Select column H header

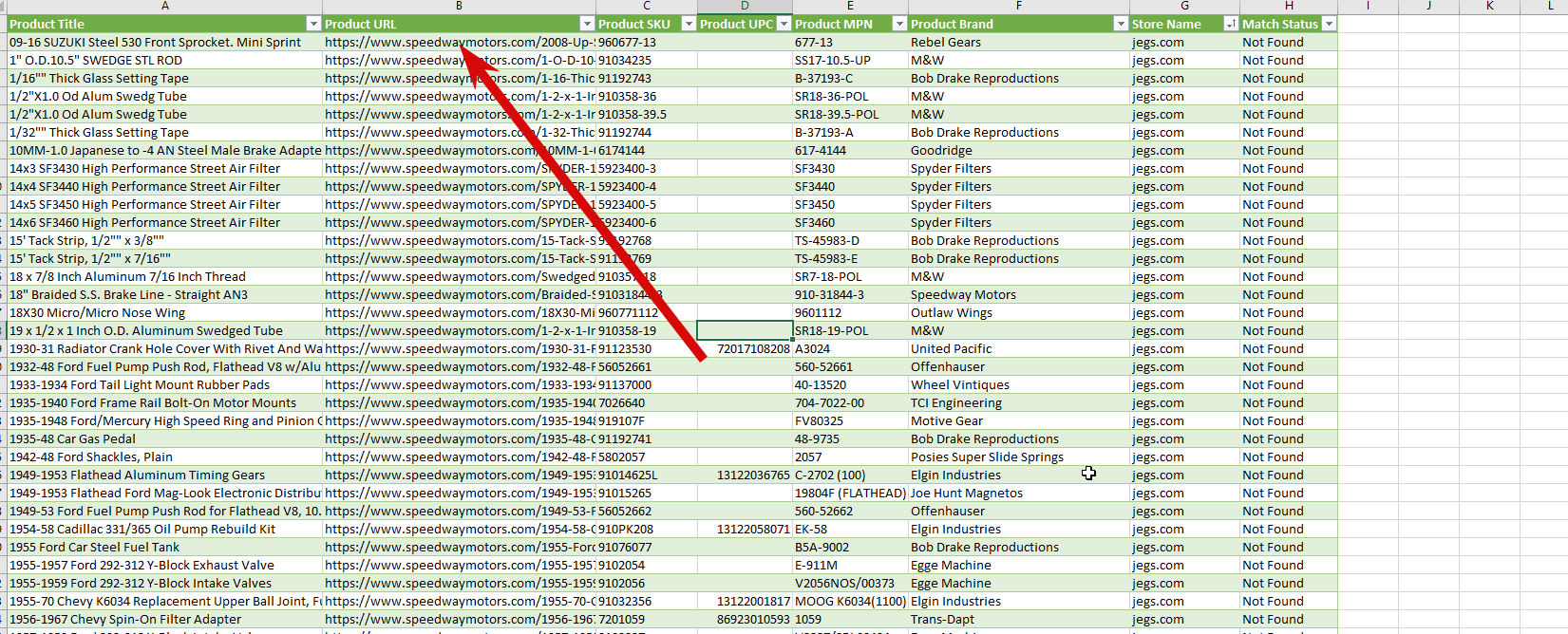point(1289,6)
